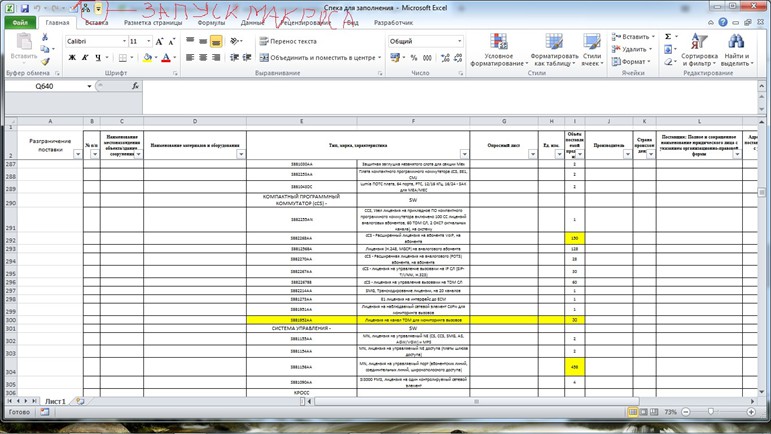Click the Percent Style icon
Viewport: 771px width, 434px height.
(414, 58)
